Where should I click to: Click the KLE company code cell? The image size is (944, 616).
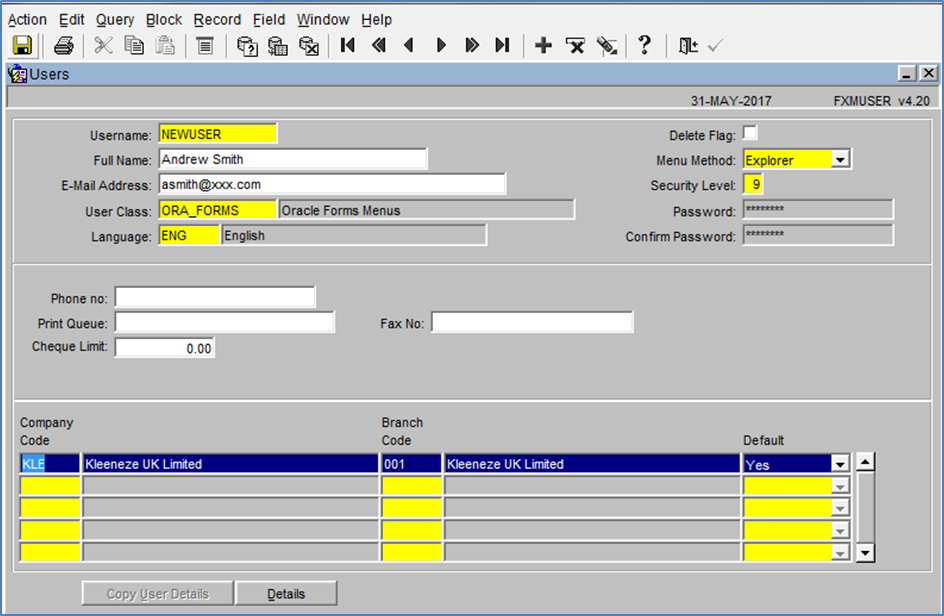coord(50,464)
